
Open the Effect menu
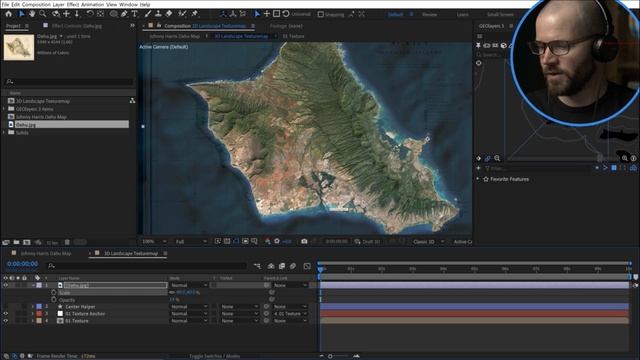73,4
